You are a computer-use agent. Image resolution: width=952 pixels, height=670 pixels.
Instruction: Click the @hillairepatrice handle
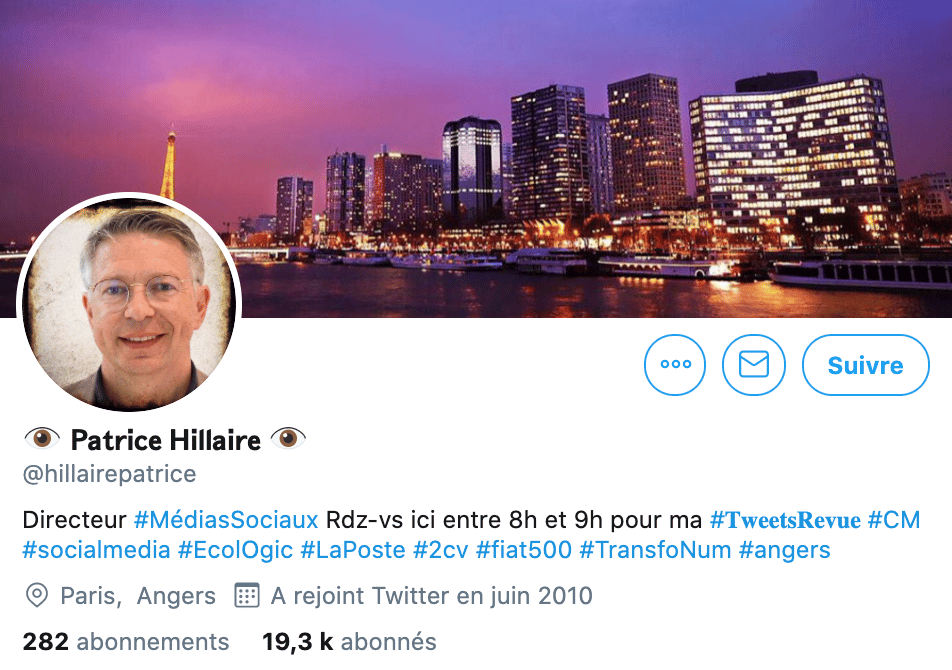pos(109,474)
